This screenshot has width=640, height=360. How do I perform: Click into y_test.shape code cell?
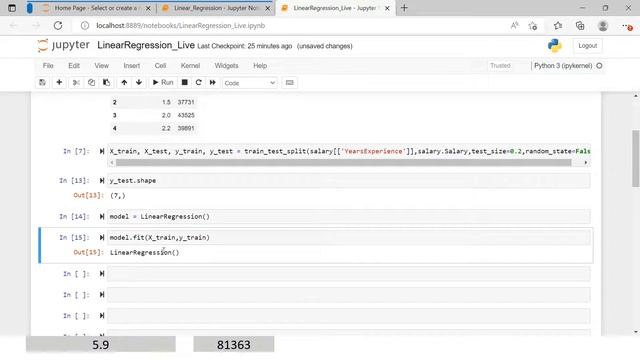pos(349,180)
